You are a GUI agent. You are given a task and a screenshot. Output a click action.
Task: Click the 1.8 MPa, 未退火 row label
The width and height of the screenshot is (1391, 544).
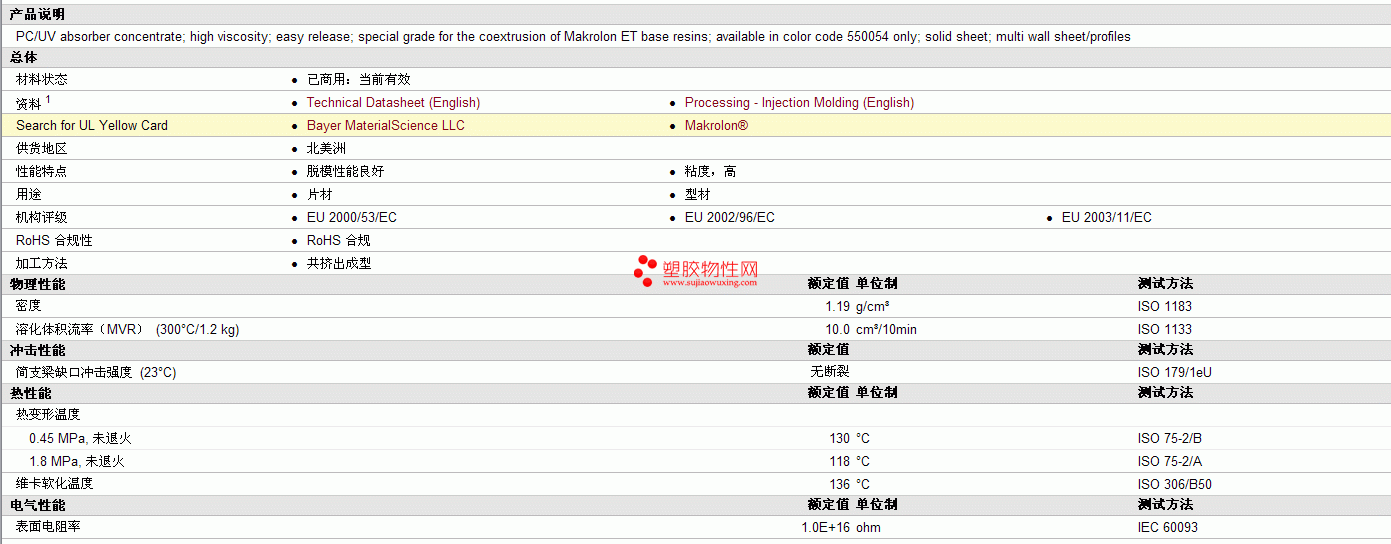click(x=77, y=461)
